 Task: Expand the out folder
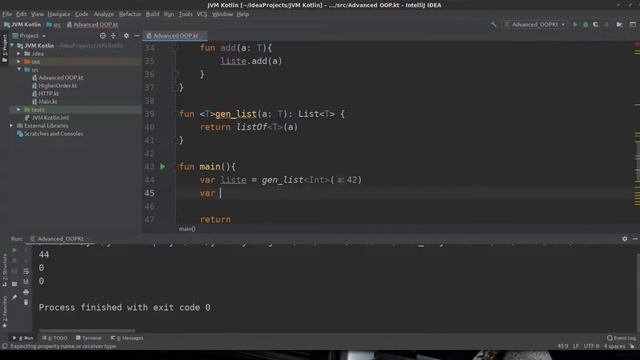(19, 62)
